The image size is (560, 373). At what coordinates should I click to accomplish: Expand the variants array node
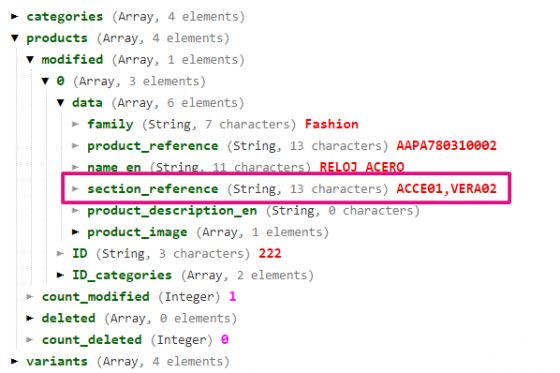pyautogui.click(x=14, y=361)
